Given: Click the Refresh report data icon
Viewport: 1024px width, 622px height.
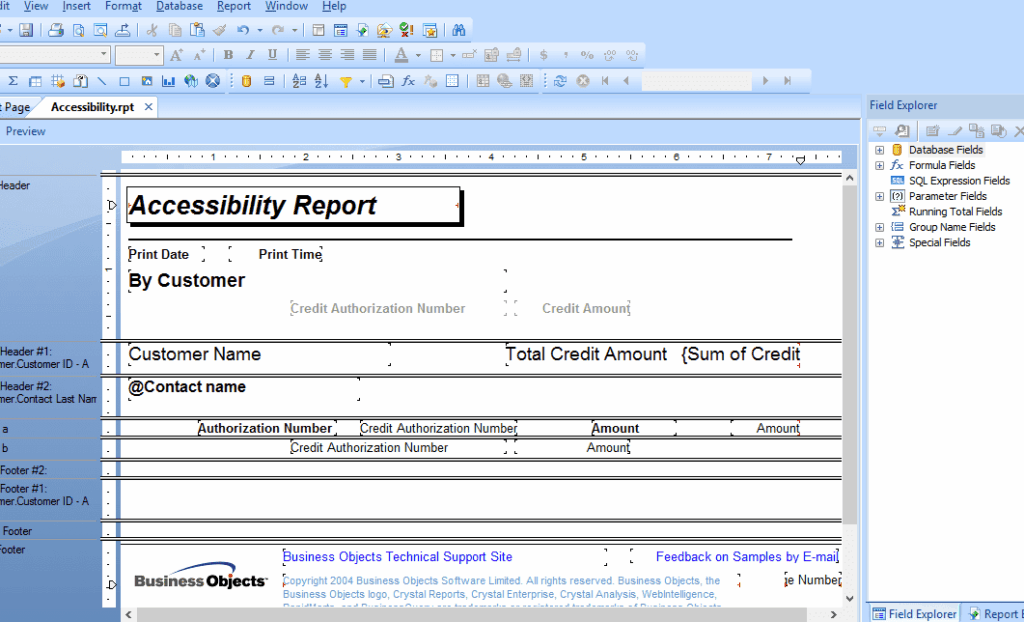Looking at the screenshot, I should pos(560,81).
